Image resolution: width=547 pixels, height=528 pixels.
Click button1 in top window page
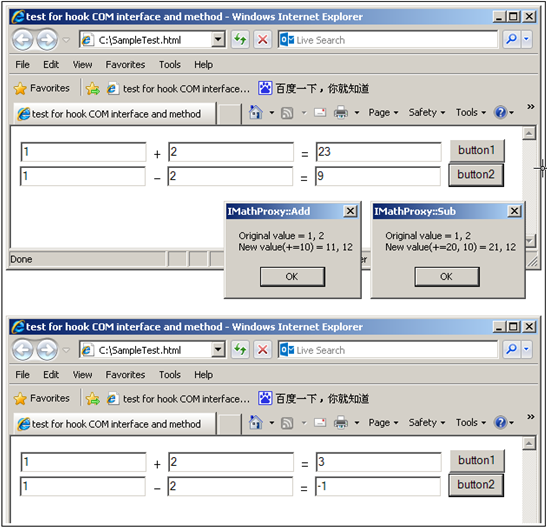click(x=477, y=150)
